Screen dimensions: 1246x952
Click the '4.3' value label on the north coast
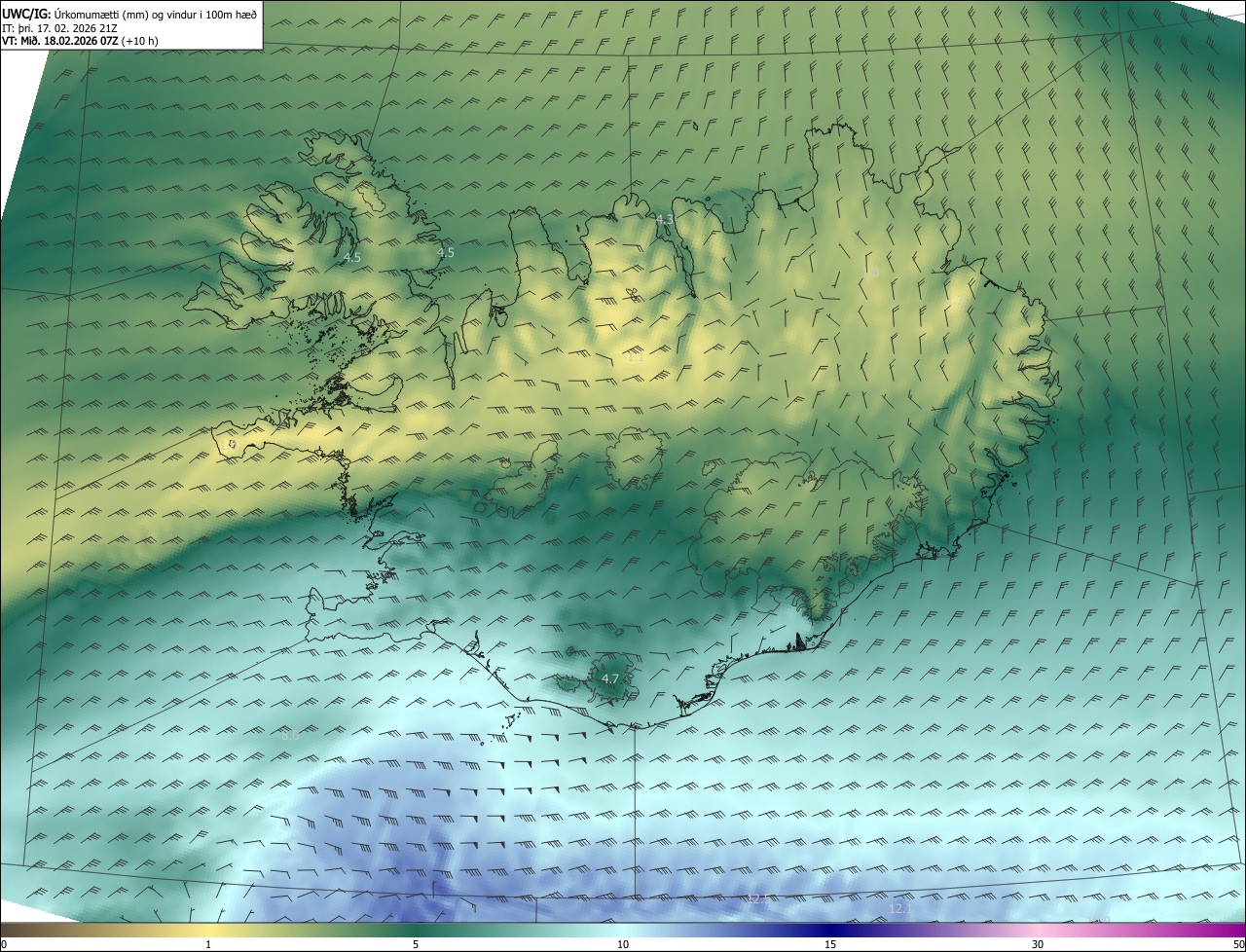coord(665,219)
